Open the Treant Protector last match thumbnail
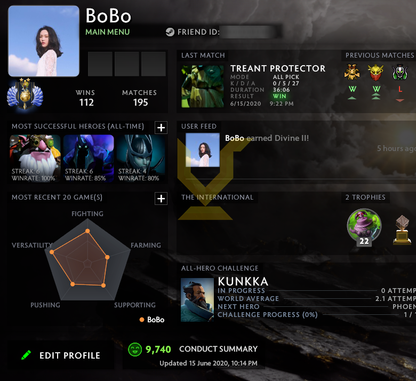 [x=203, y=86]
